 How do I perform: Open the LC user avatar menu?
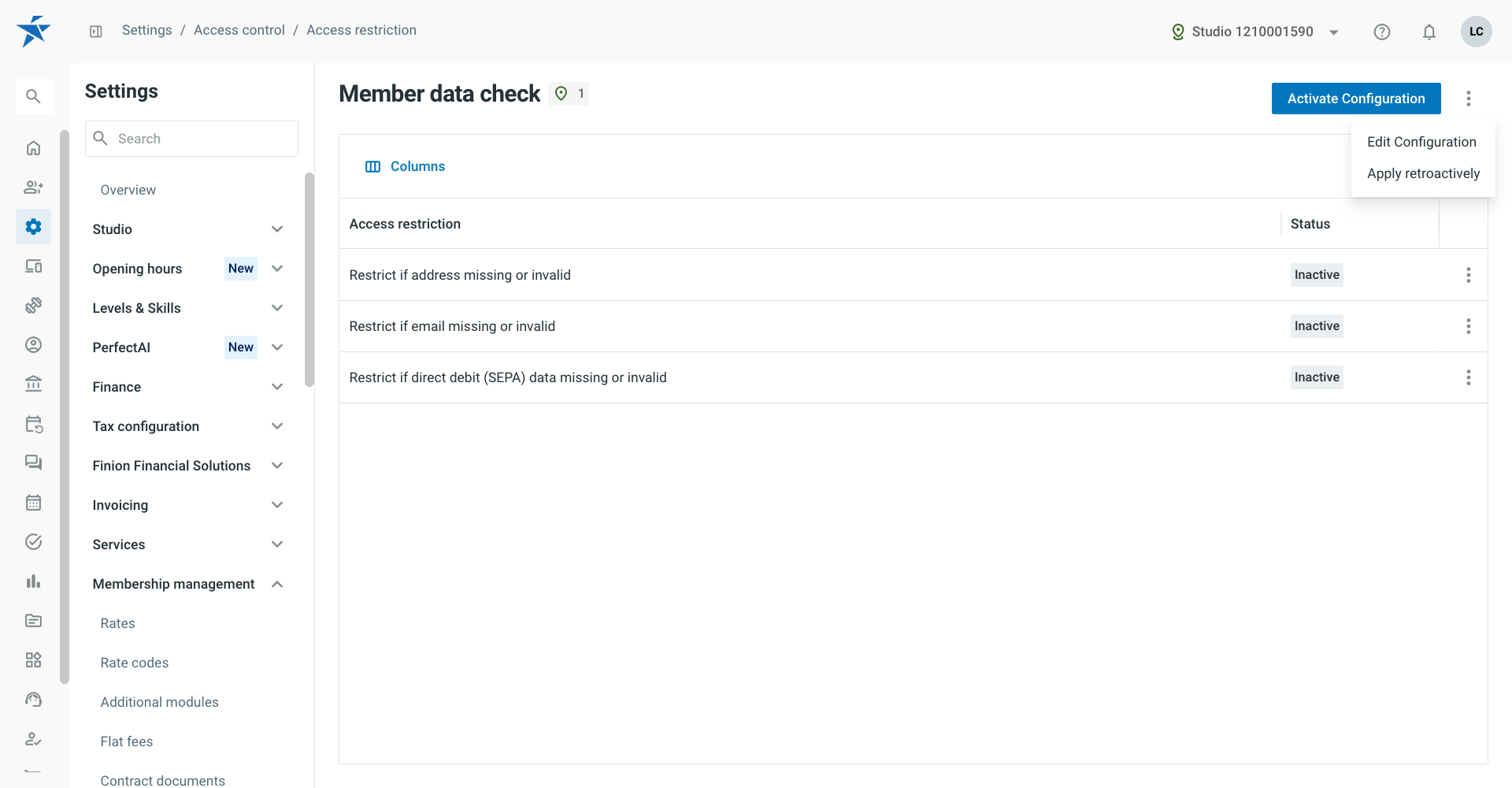click(1477, 32)
